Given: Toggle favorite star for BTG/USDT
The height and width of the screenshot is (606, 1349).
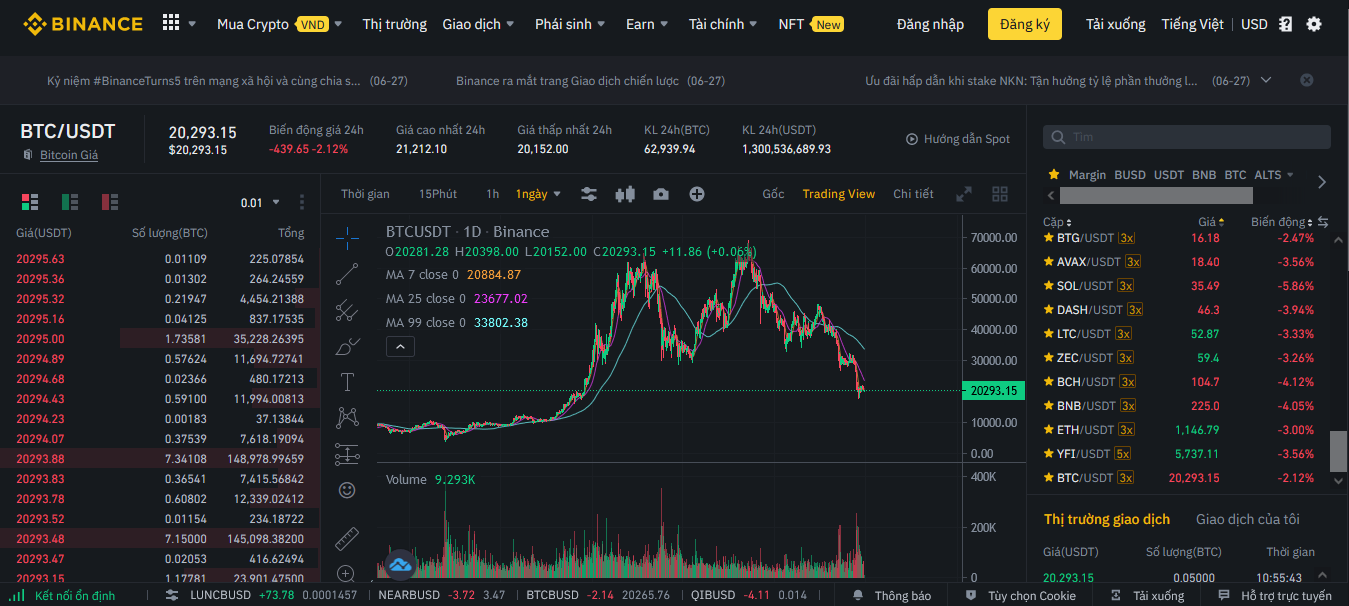Looking at the screenshot, I should [x=1049, y=238].
